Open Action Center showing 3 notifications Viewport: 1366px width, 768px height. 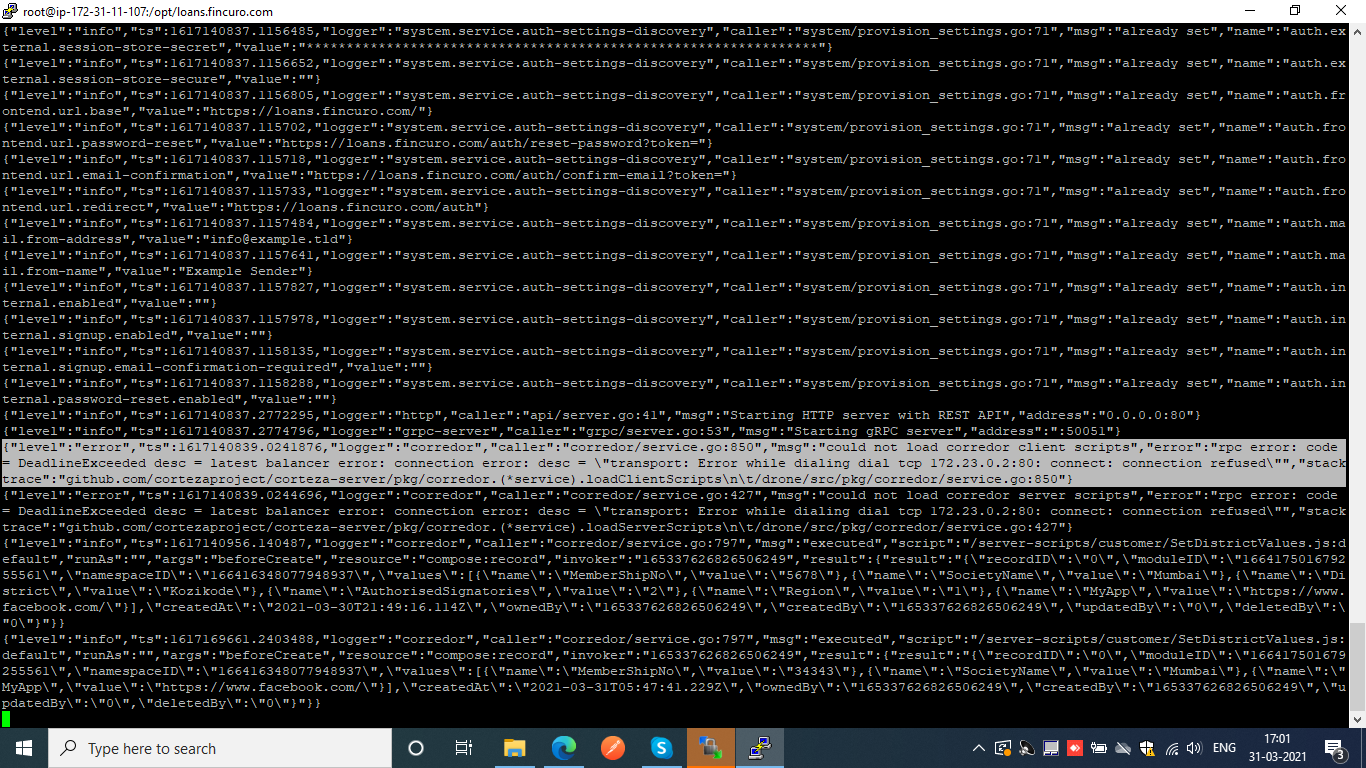1333,748
